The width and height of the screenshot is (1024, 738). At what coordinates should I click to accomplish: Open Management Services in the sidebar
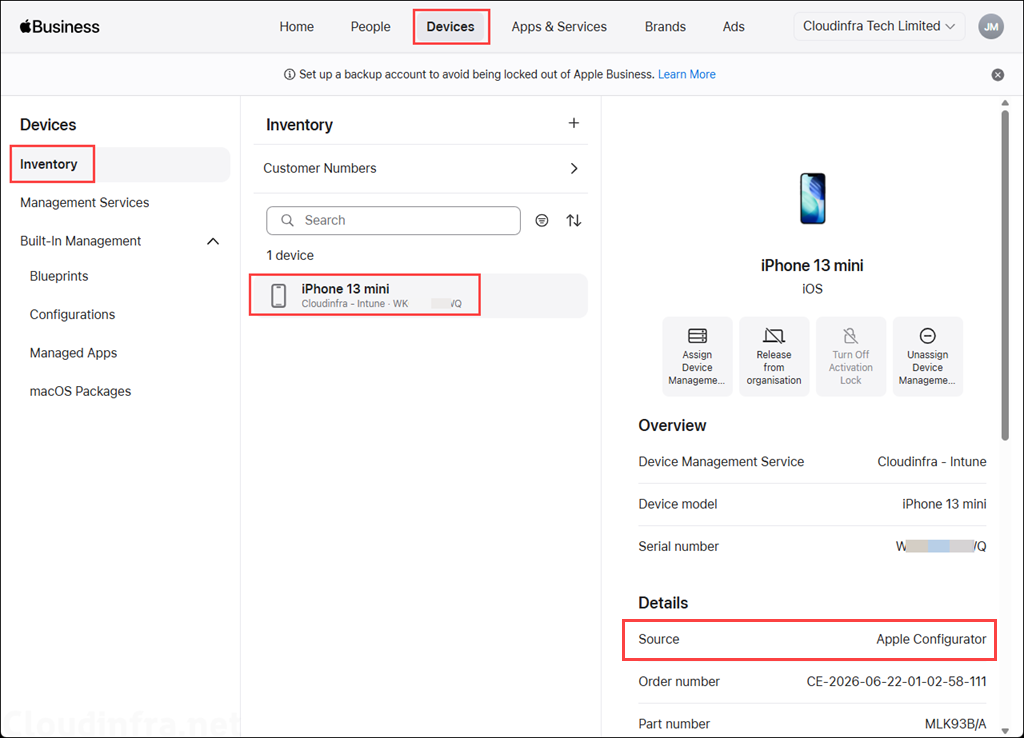point(84,203)
